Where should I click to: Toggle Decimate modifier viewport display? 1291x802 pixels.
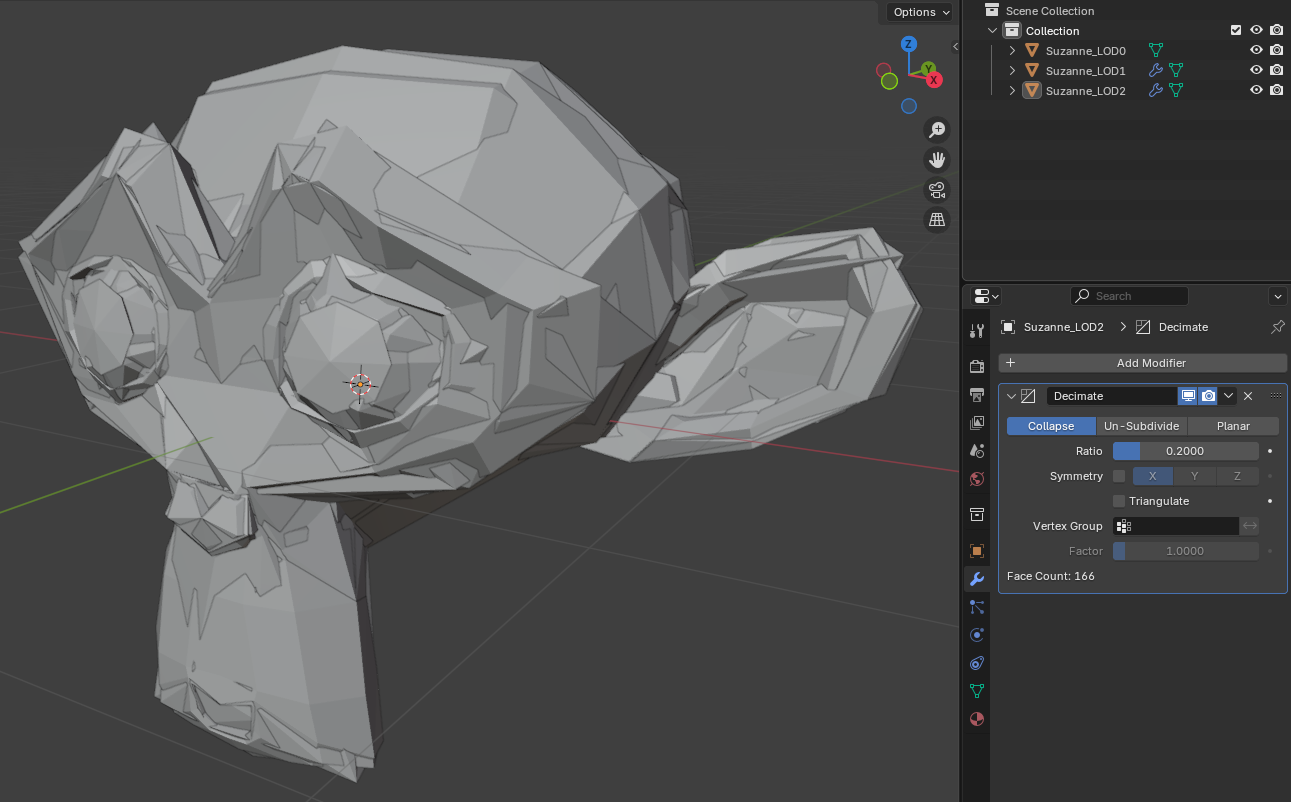(x=1188, y=396)
